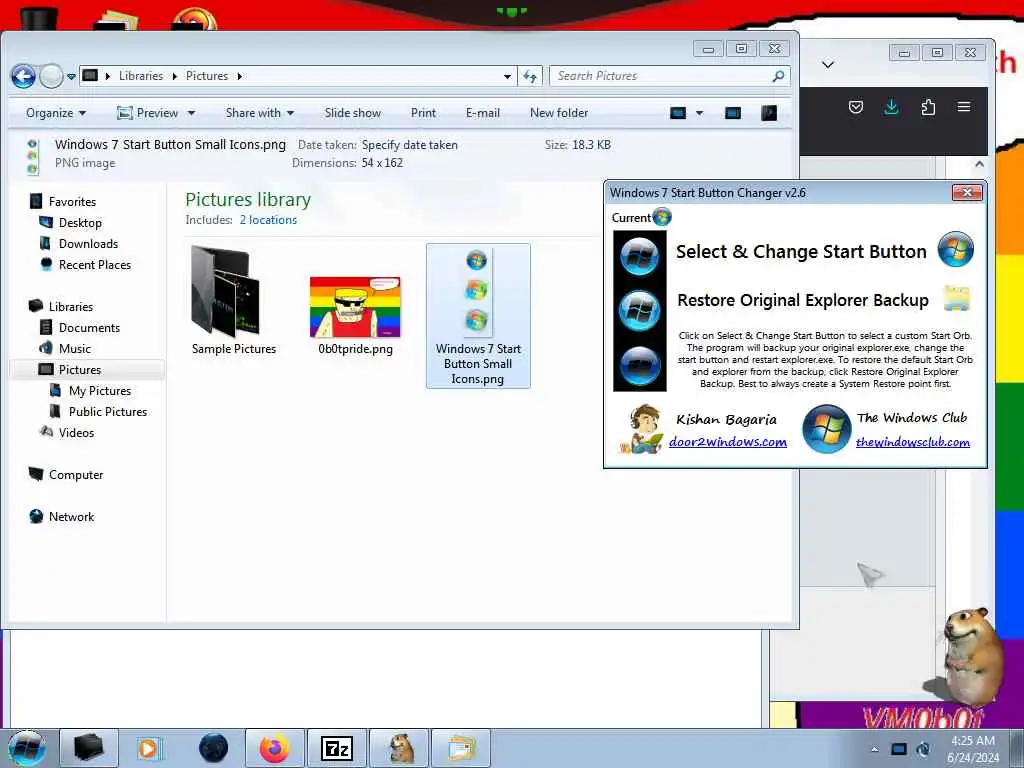Show hidden system tray icons

874,749
